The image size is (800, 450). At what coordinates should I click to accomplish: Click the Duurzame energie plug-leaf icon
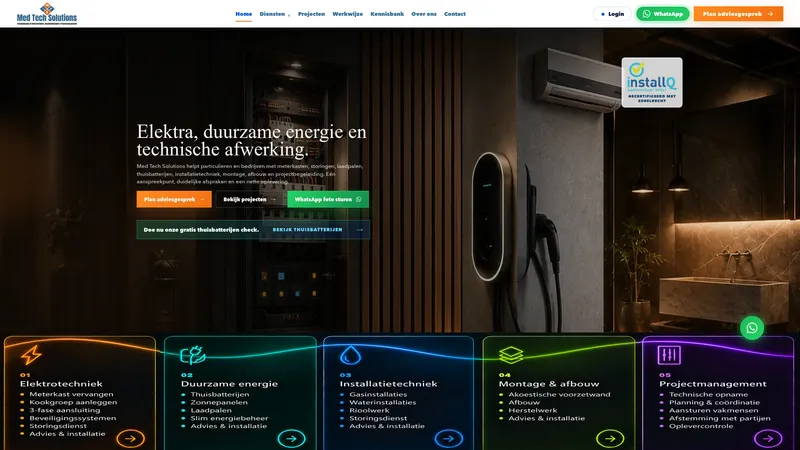coord(193,355)
